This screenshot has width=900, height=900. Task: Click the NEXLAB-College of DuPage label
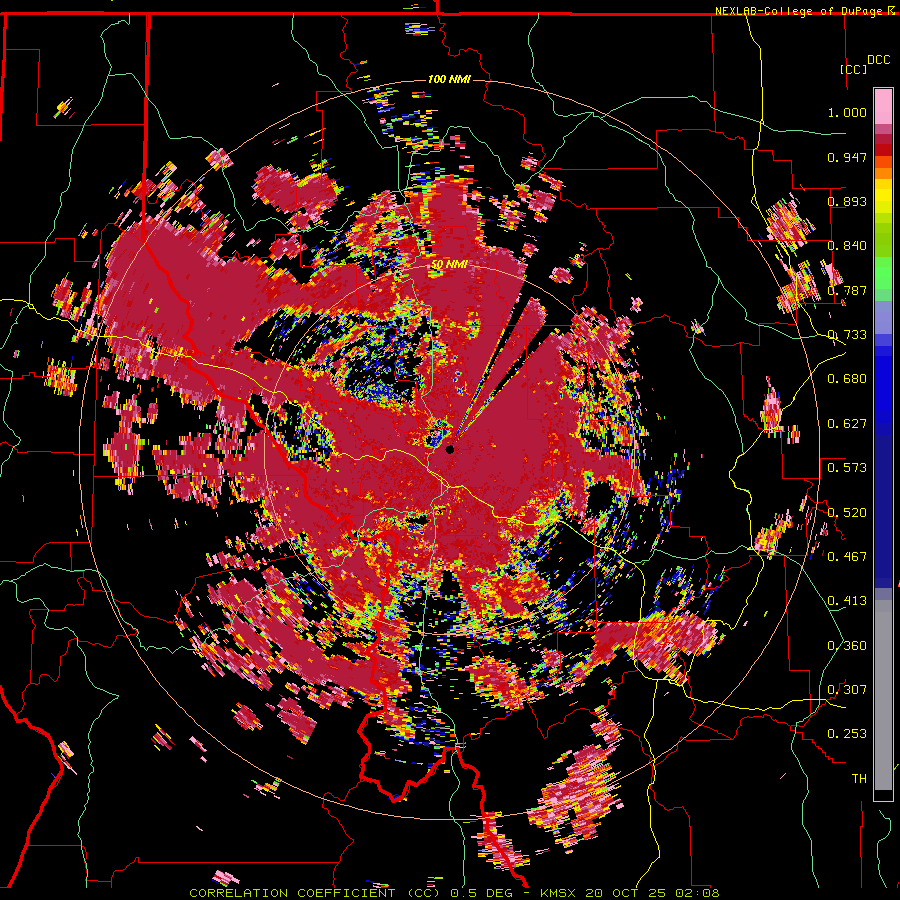800,11
